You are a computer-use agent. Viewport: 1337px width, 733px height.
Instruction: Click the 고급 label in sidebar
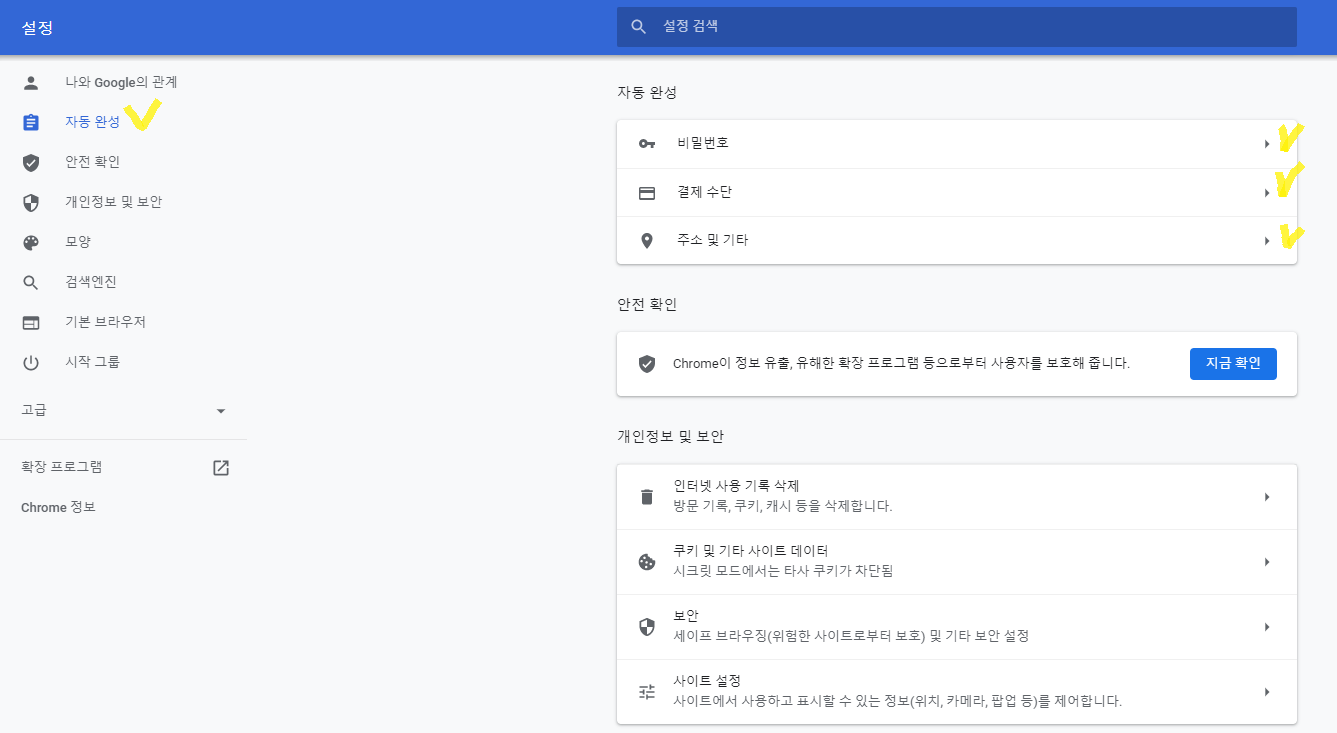point(34,410)
